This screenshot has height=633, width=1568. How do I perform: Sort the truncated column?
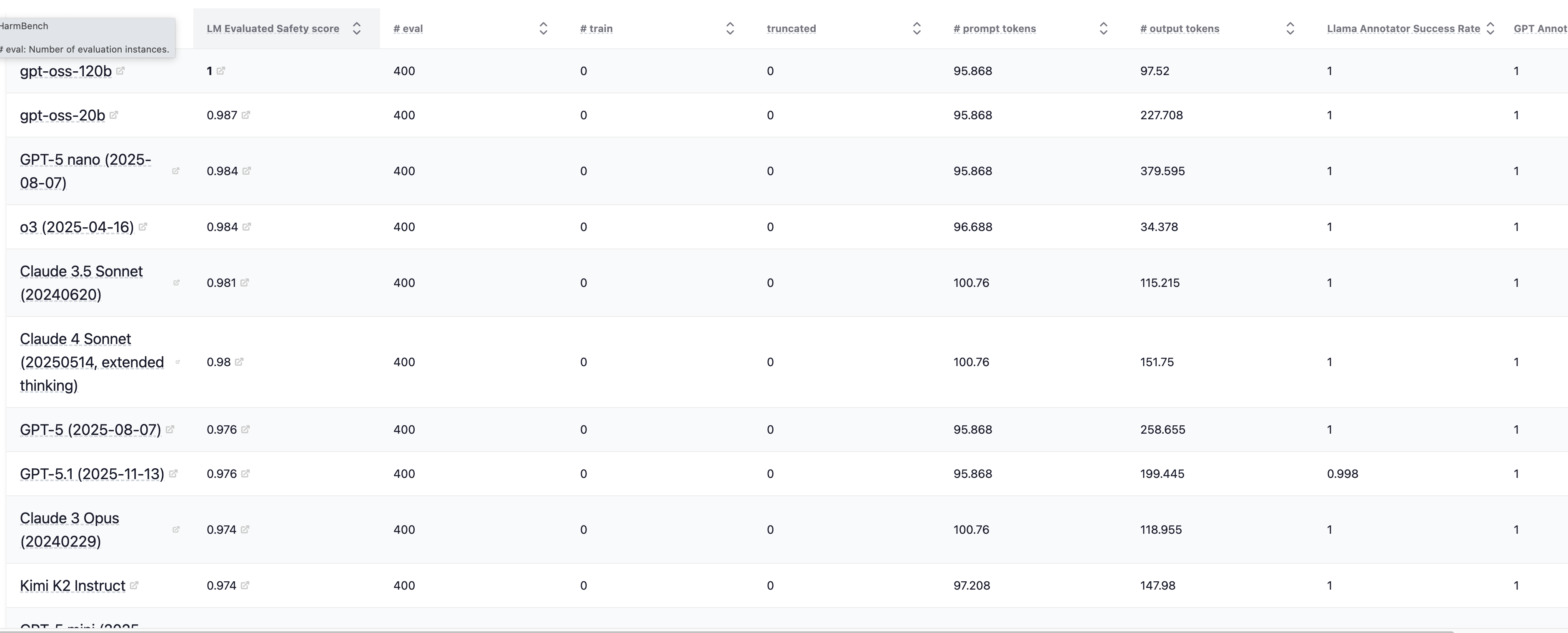pos(917,29)
